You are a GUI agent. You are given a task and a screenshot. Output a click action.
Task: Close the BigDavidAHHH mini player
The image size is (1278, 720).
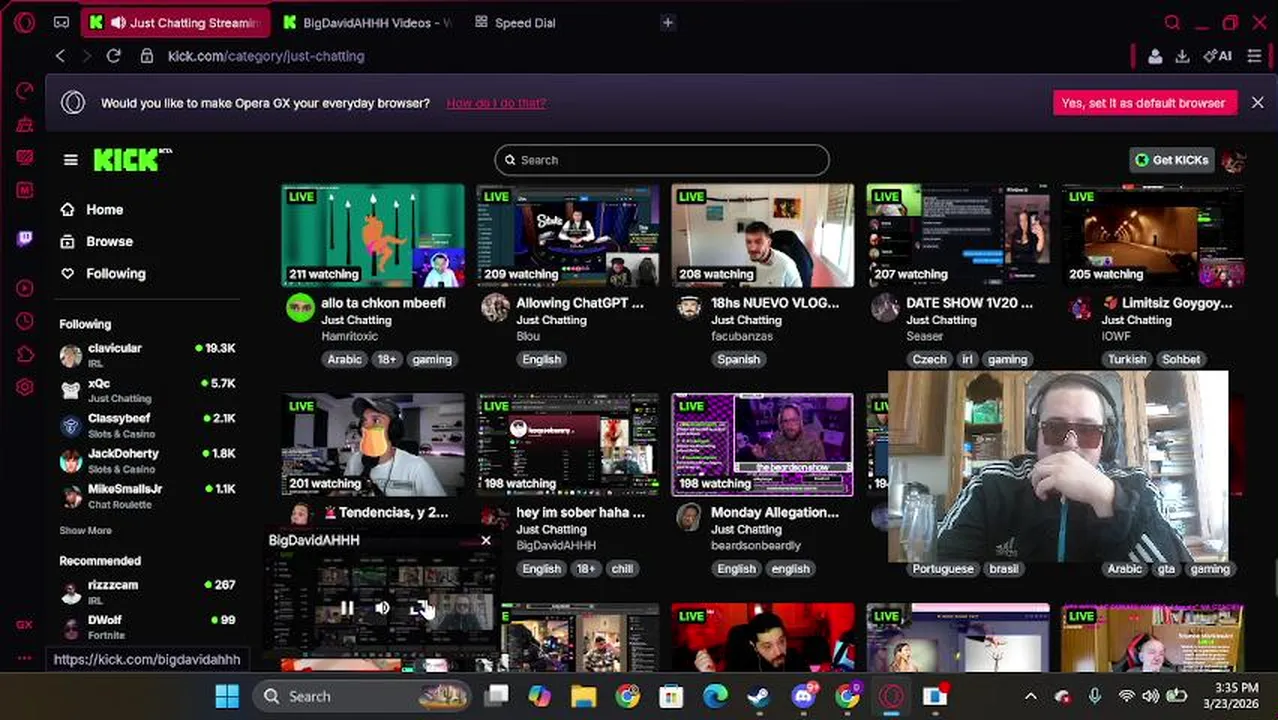tap(486, 541)
